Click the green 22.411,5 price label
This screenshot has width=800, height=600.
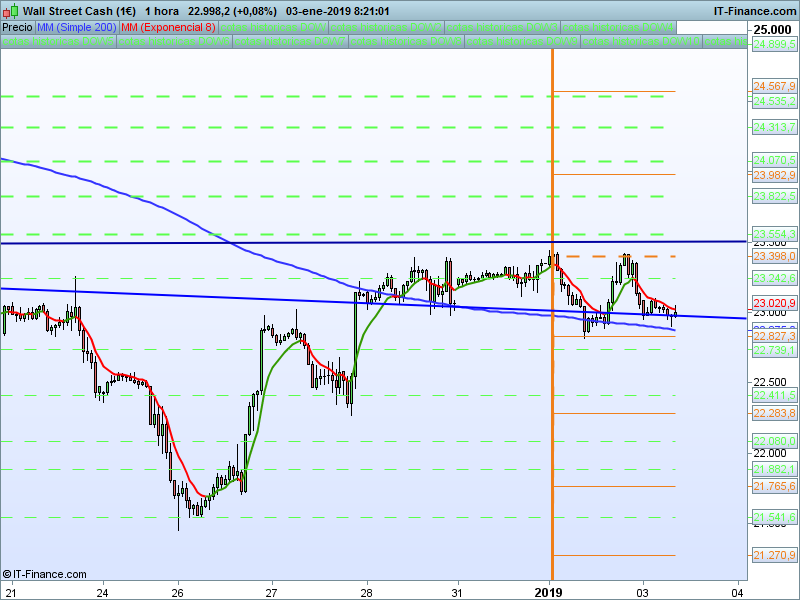click(x=774, y=395)
